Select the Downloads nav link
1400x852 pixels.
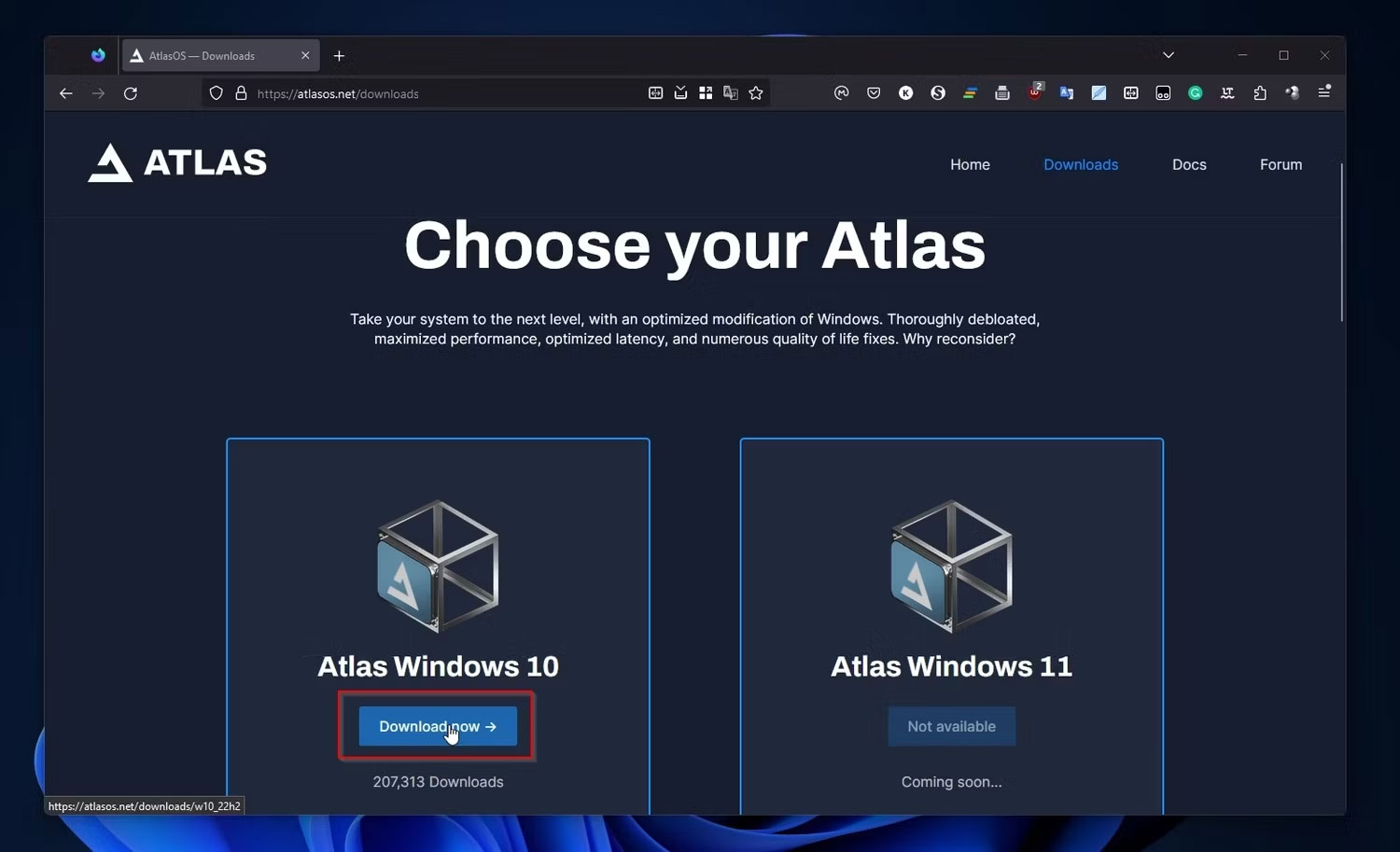click(1081, 164)
